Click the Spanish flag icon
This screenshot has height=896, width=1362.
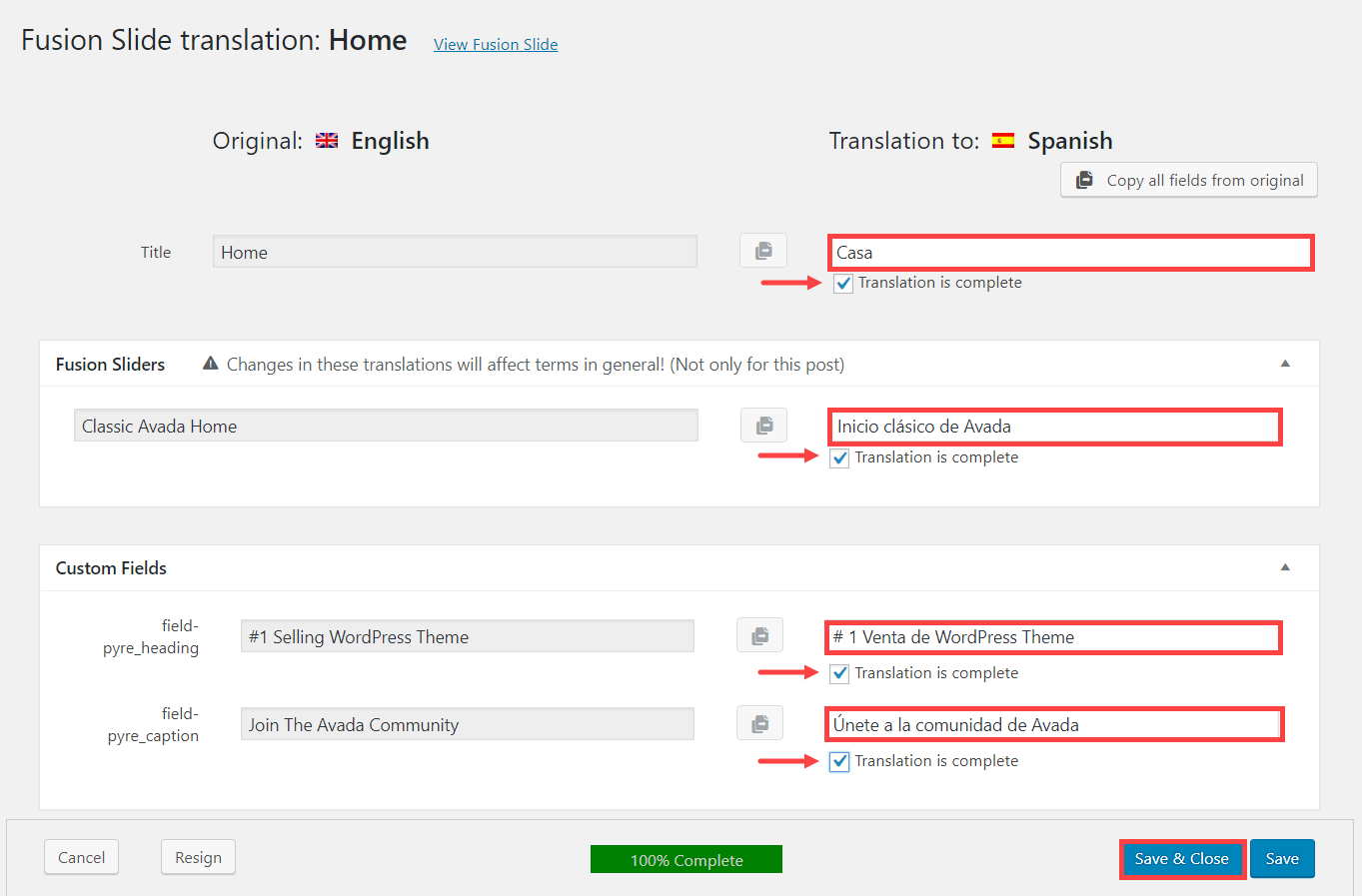1003,141
